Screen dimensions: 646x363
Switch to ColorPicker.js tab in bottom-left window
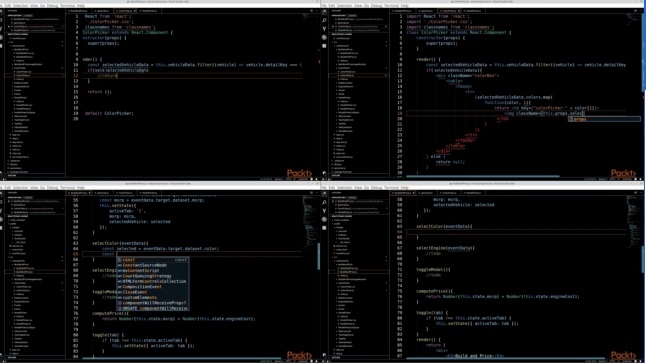point(124,193)
